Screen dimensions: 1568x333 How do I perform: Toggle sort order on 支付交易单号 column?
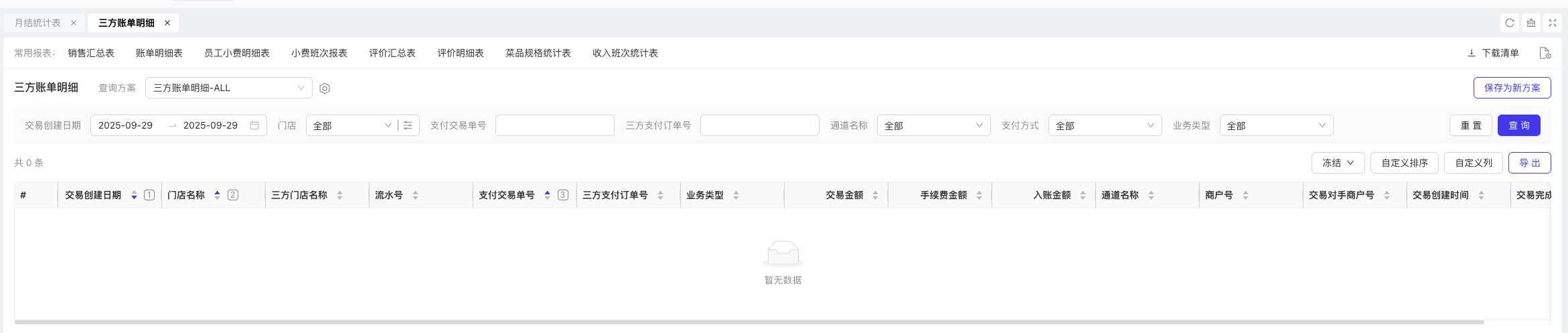[547, 195]
